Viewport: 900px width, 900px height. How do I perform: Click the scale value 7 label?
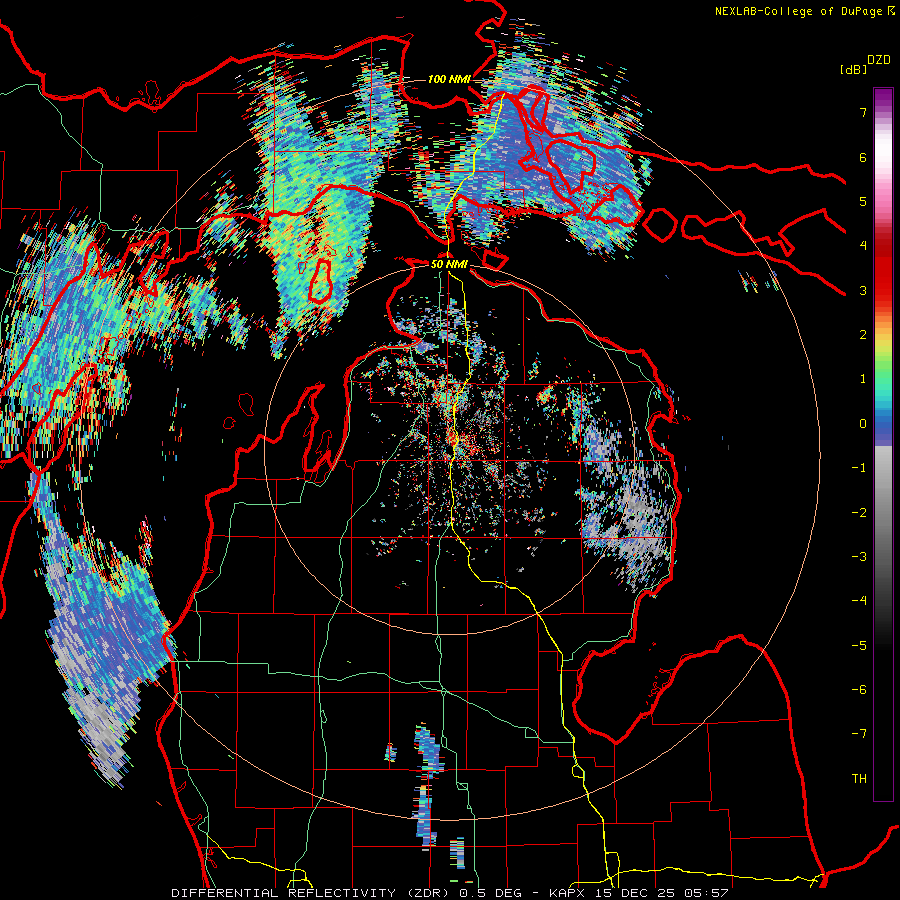(863, 112)
